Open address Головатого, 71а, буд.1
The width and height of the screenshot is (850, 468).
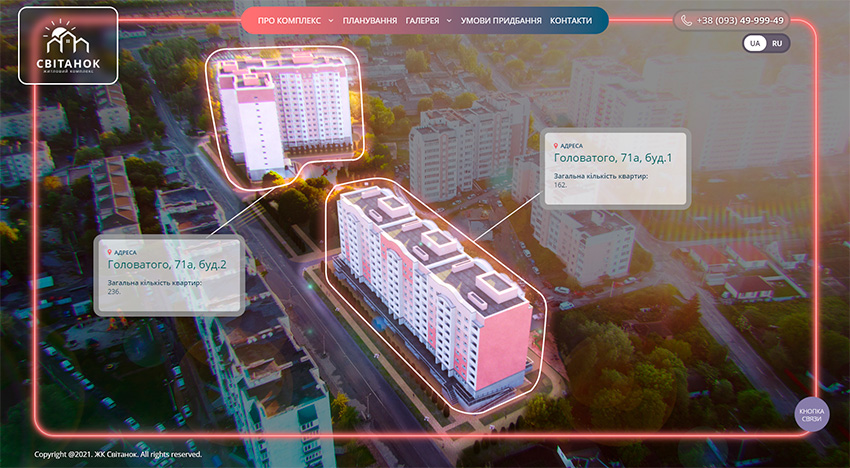point(613,158)
